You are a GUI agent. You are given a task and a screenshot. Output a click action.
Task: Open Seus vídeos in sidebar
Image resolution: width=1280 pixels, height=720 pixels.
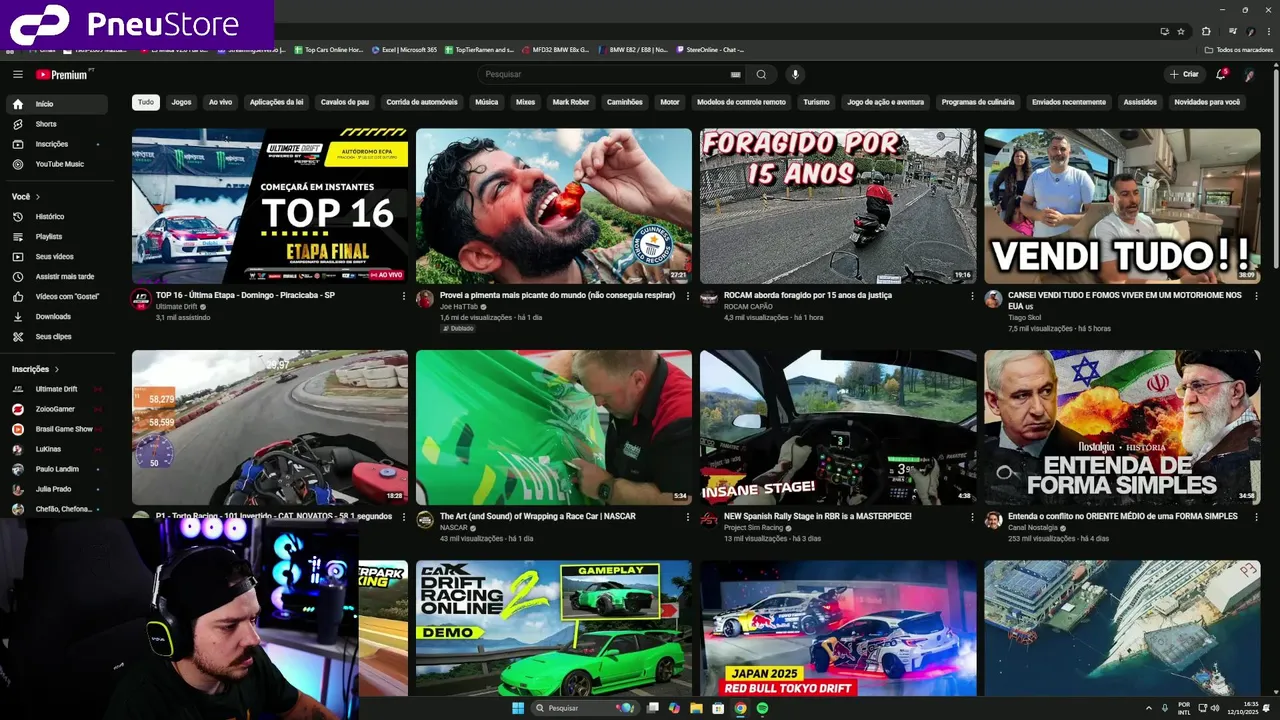pyautogui.click(x=57, y=256)
